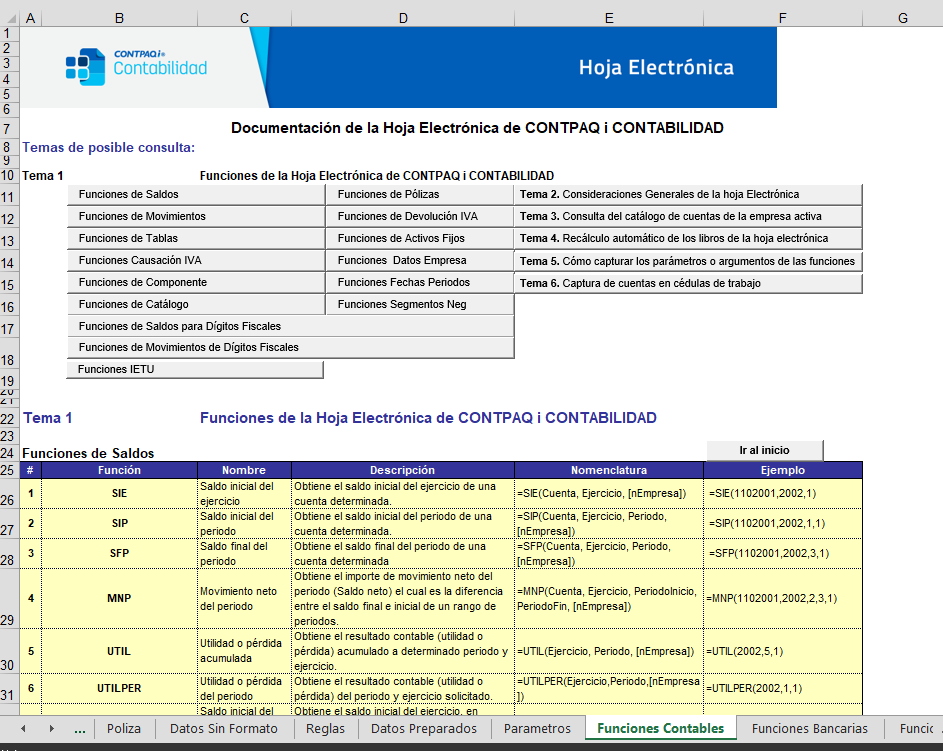Click the Ejemplo column heading cell

click(x=783, y=470)
